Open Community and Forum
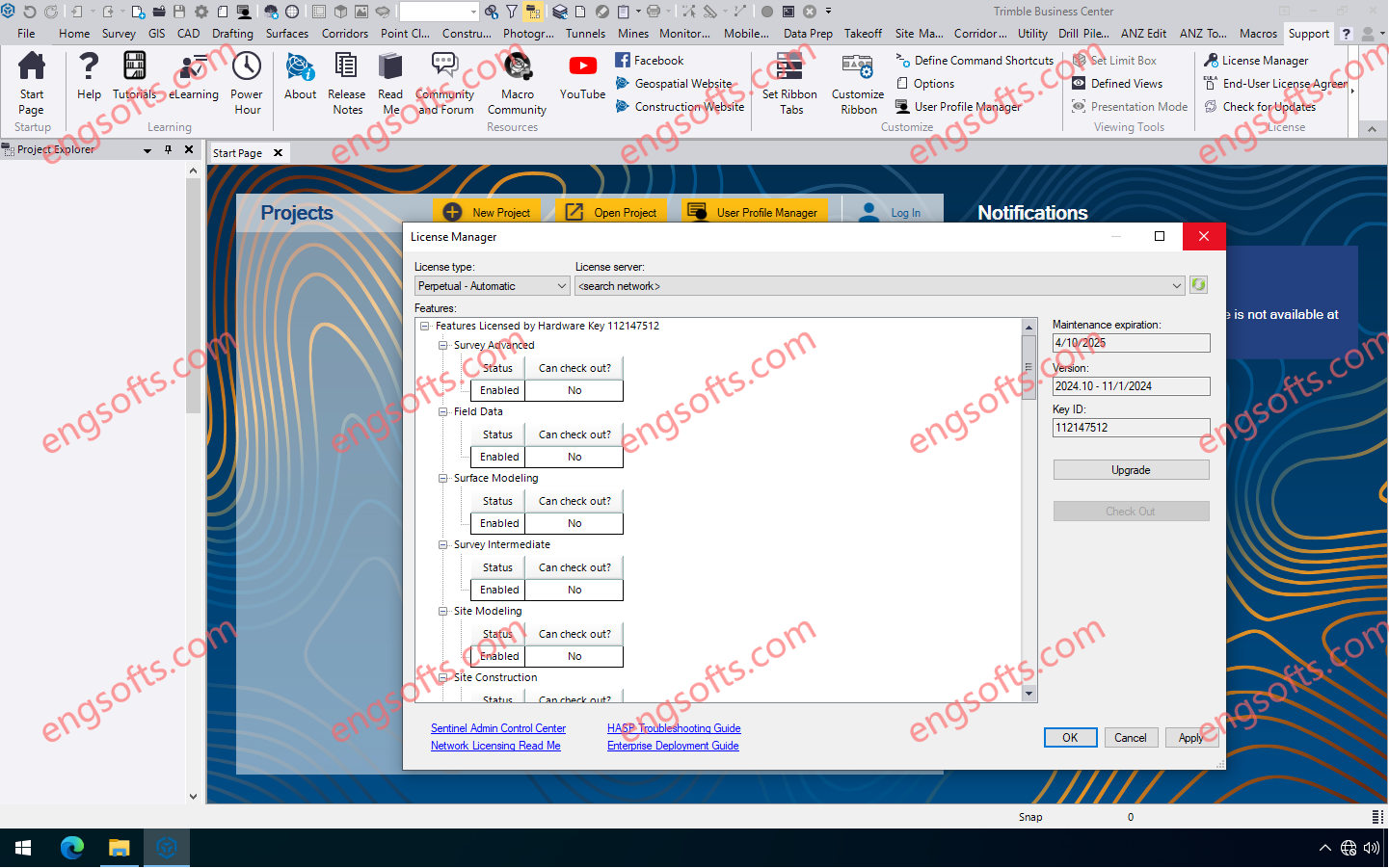Screen dimensions: 1389x868 pos(445,83)
